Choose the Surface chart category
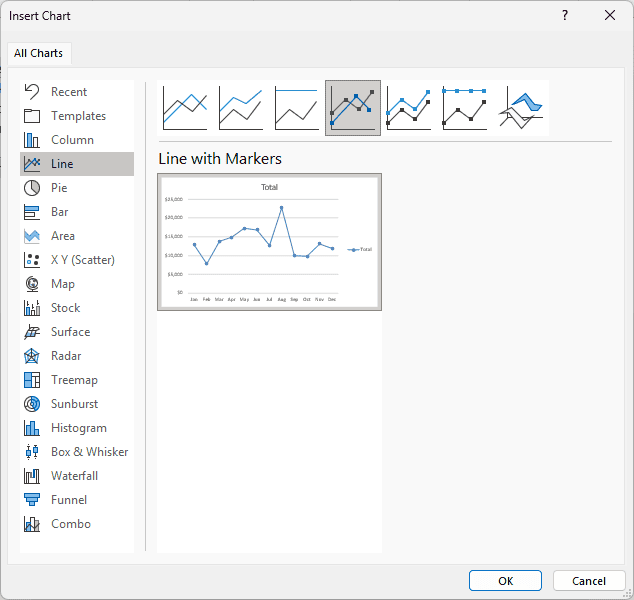The height and width of the screenshot is (600, 634). (x=77, y=332)
